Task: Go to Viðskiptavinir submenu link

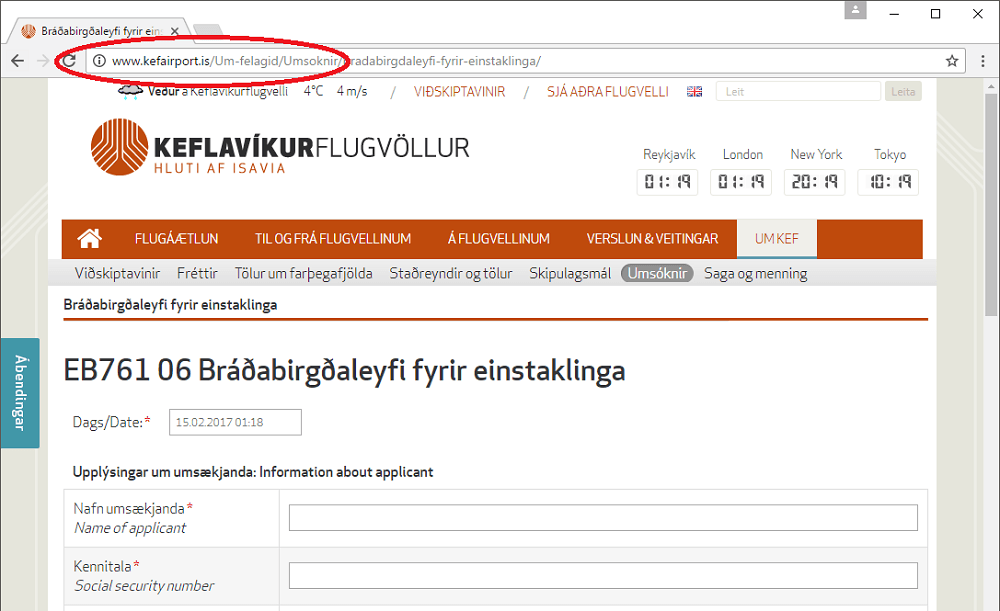Action: click(117, 274)
